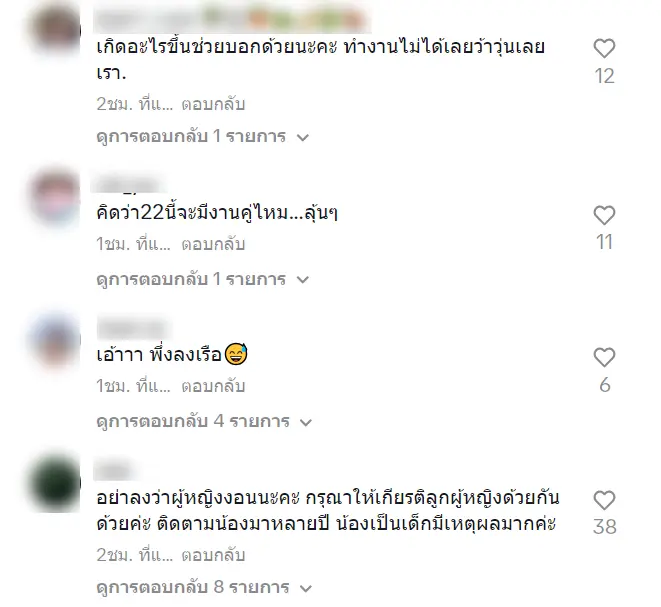Viewport: 661px width, 607px height.
Task: Open third commenter's profile avatar
Action: [54, 340]
